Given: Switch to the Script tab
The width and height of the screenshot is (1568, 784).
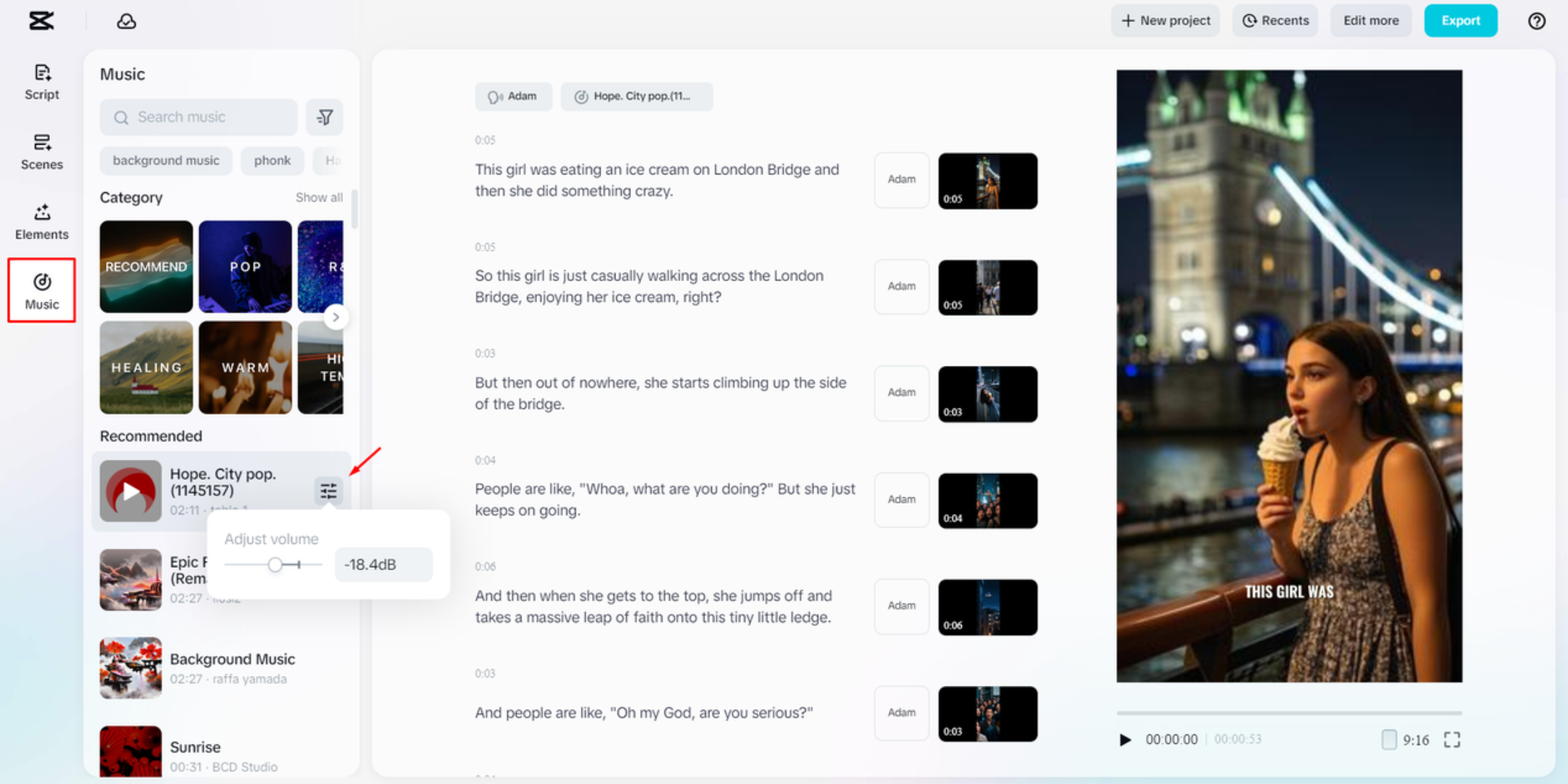Looking at the screenshot, I should click(x=42, y=82).
